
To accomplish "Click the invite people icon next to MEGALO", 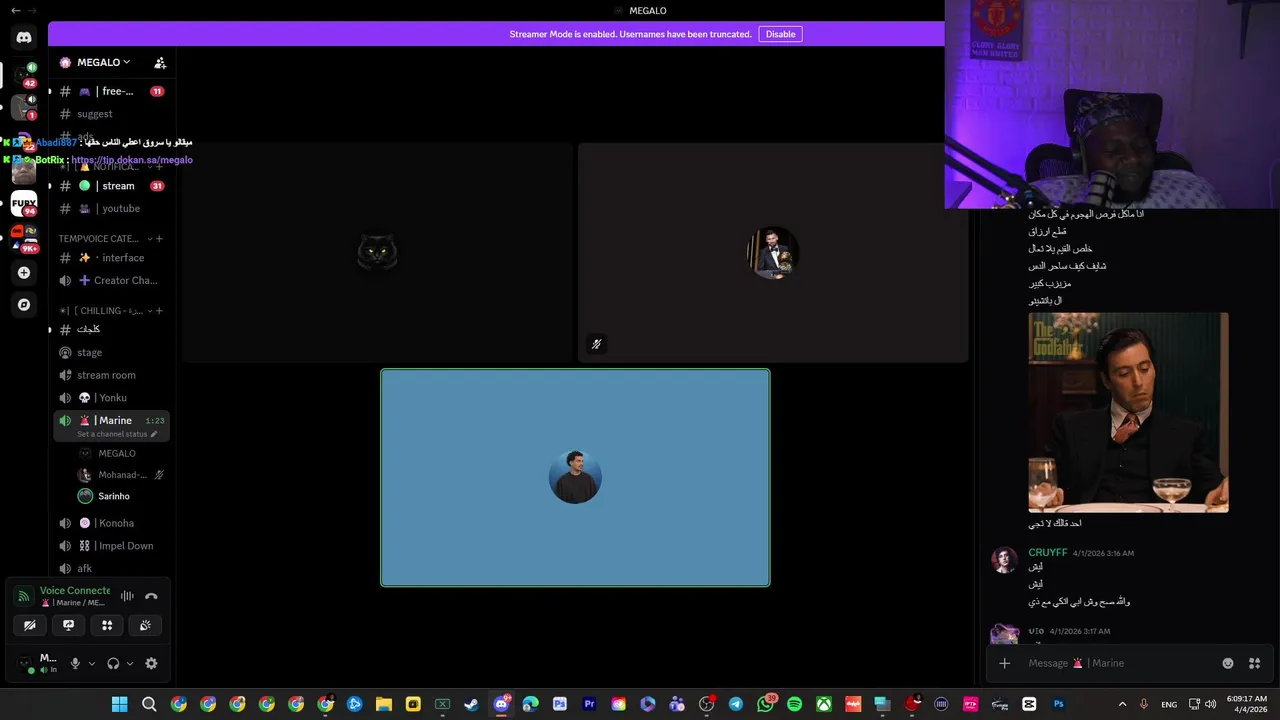I will coord(160,62).
